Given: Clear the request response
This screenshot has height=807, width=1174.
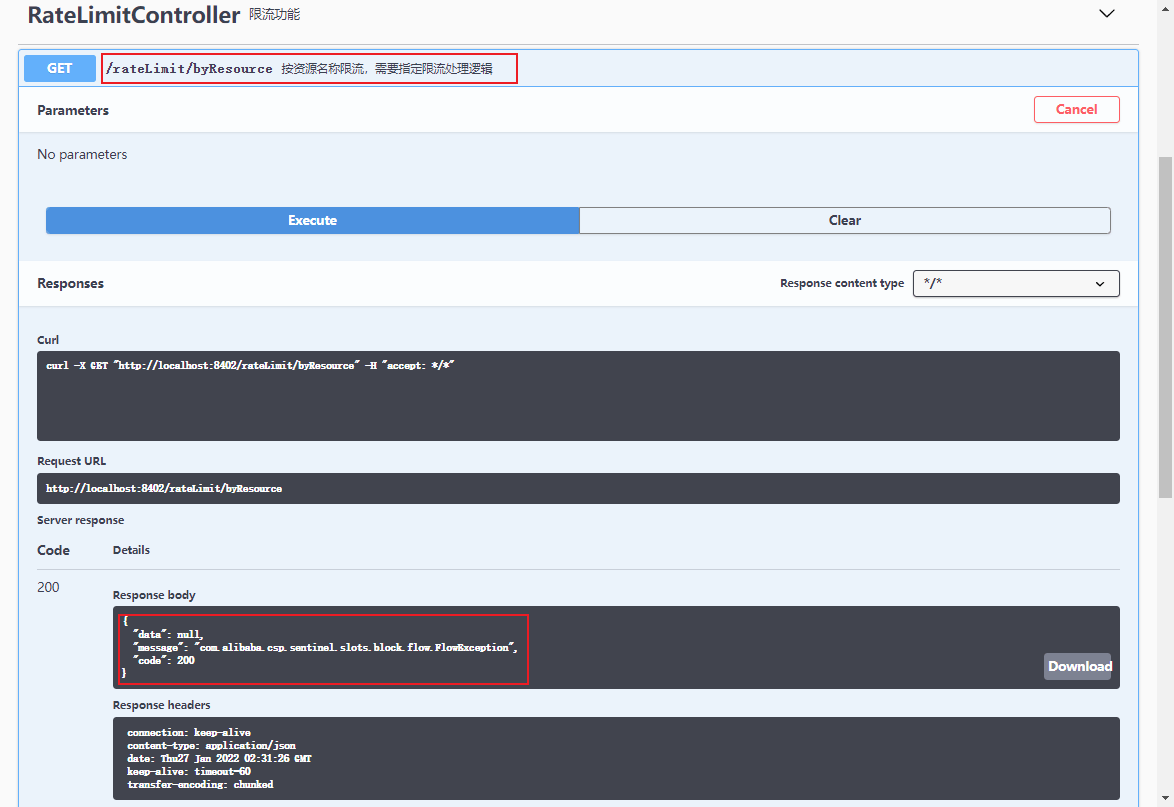Looking at the screenshot, I should 845,220.
